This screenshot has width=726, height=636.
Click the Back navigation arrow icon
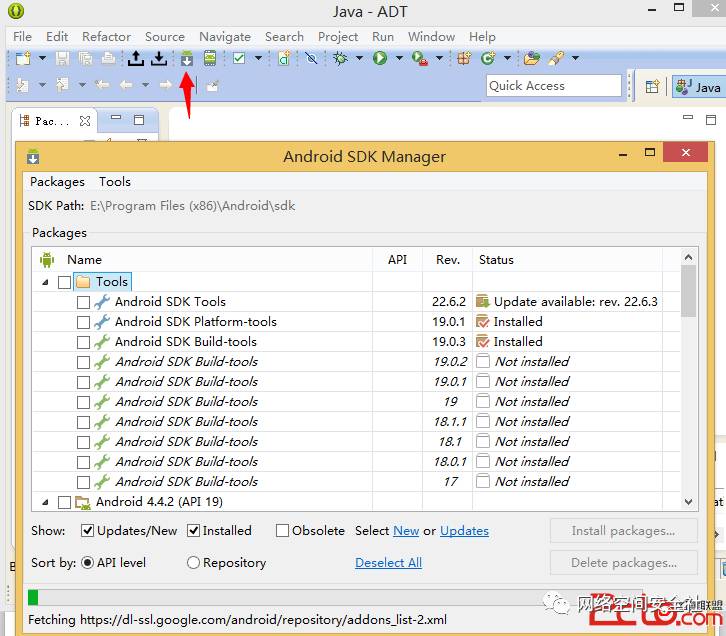point(126,85)
